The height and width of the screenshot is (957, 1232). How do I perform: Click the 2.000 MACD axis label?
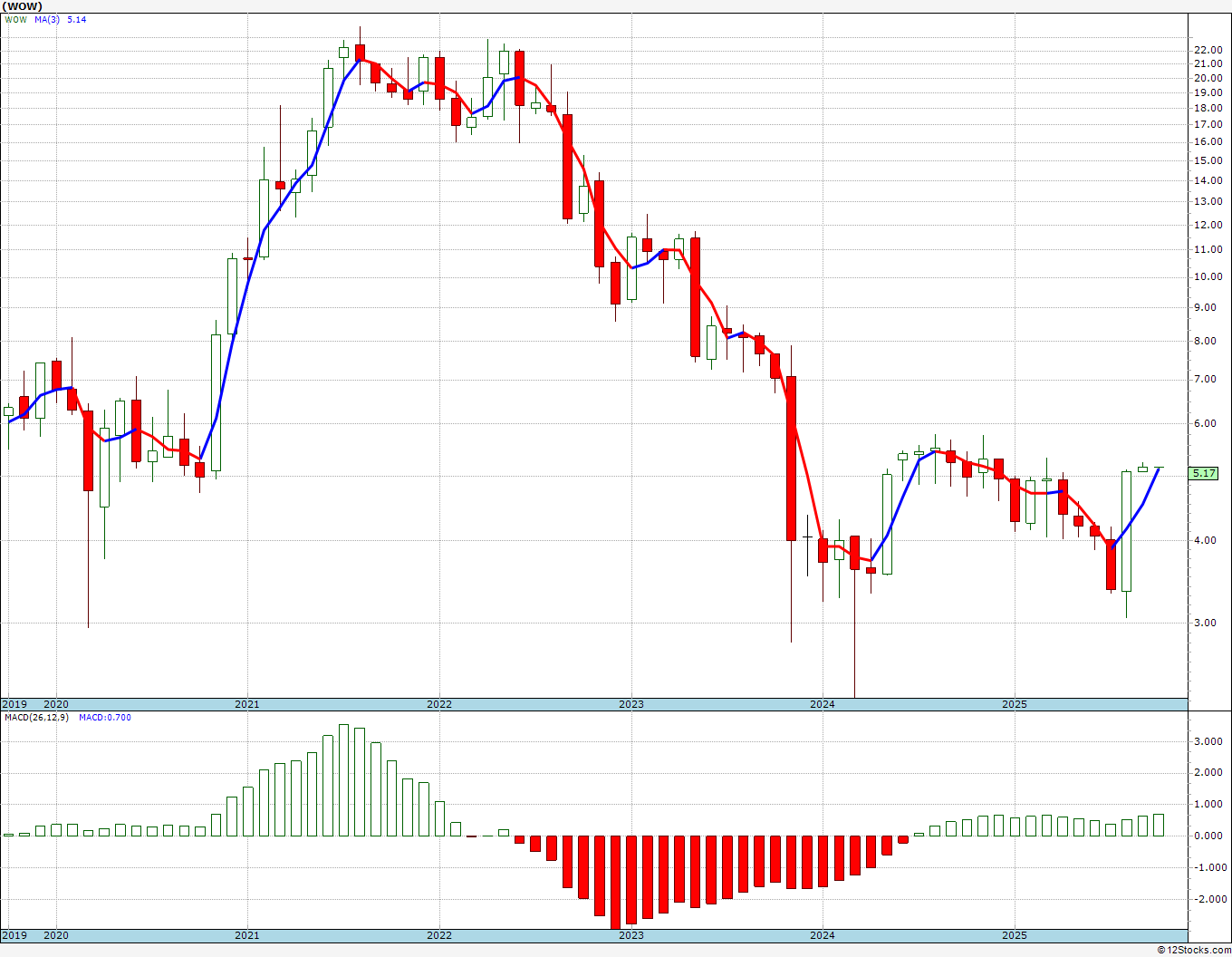coord(1208,773)
